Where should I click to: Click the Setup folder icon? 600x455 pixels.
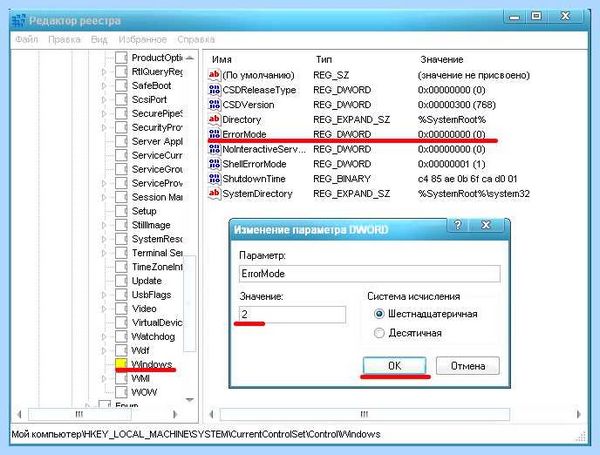pos(121,211)
